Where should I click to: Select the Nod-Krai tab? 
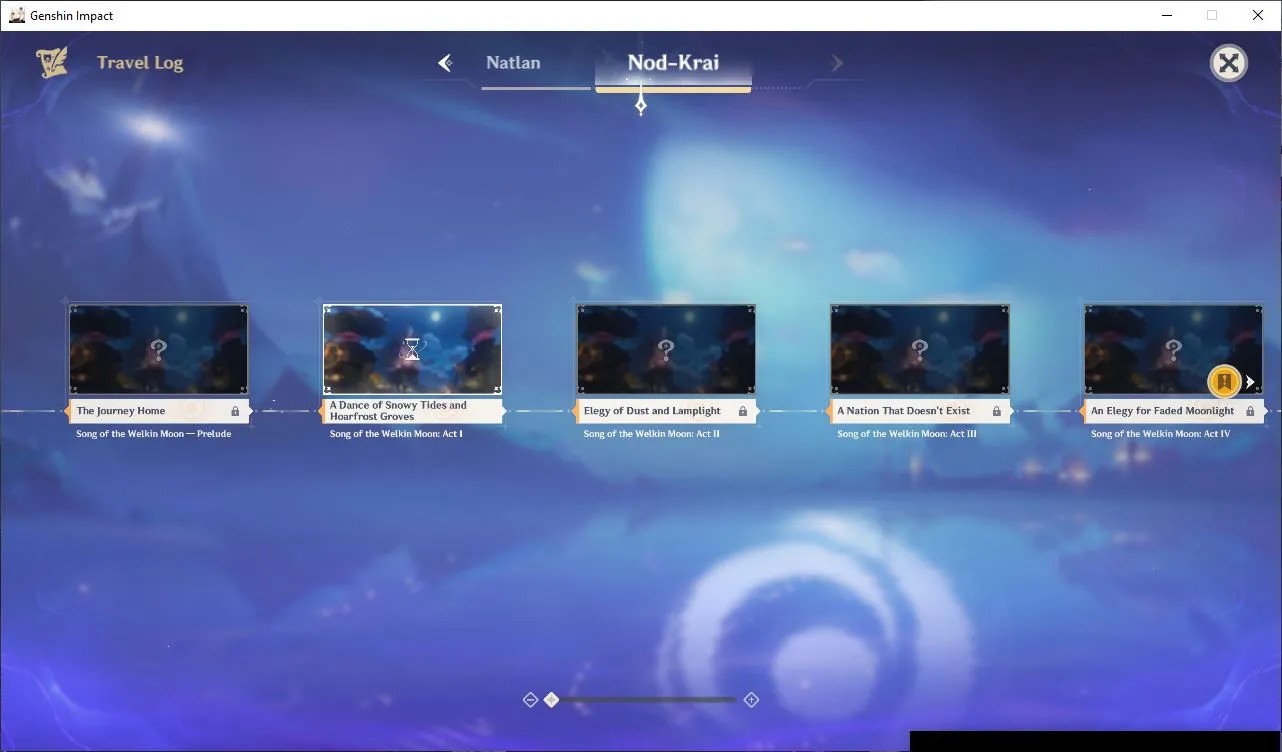673,62
